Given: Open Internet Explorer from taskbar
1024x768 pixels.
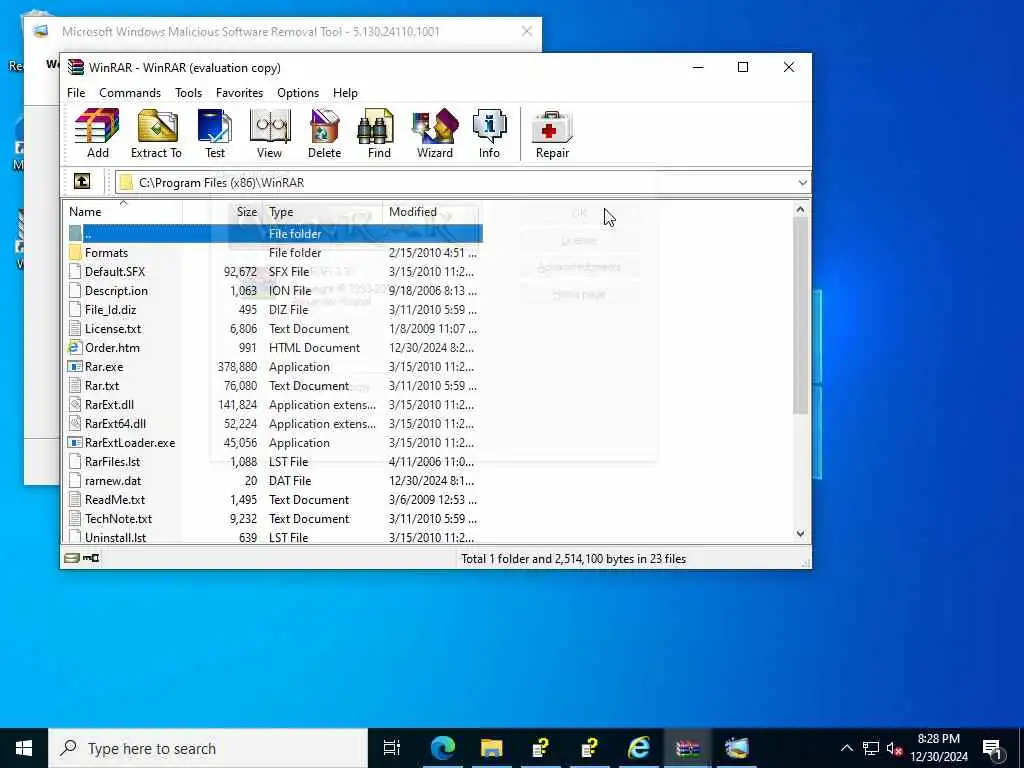Looking at the screenshot, I should pyautogui.click(x=639, y=748).
